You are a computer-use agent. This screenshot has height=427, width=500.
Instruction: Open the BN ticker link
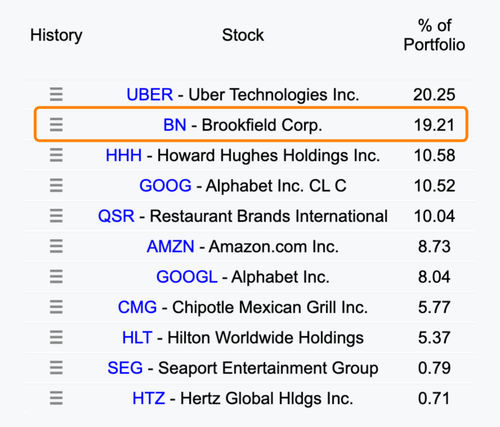click(175, 125)
